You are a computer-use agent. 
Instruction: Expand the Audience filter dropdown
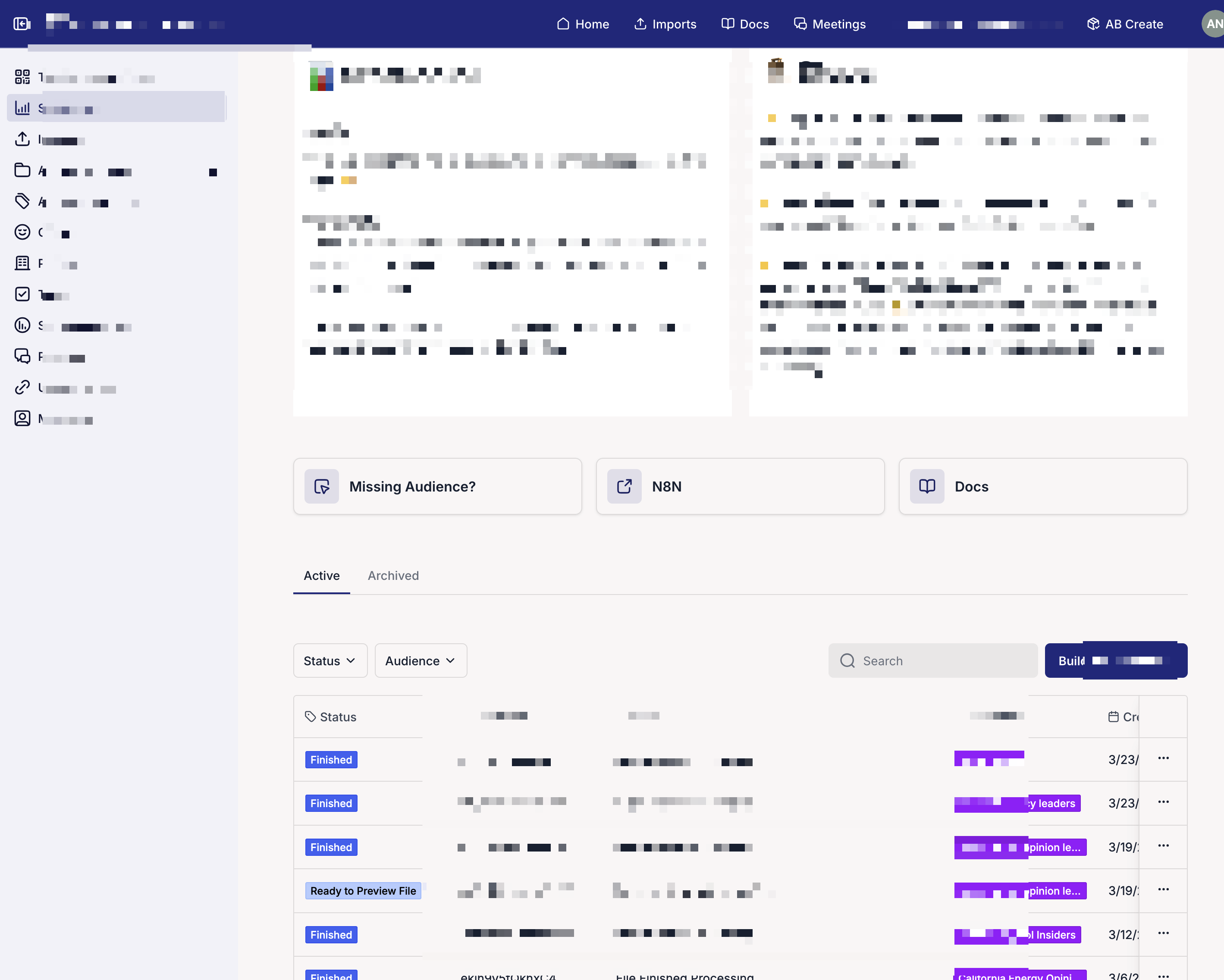click(420, 661)
